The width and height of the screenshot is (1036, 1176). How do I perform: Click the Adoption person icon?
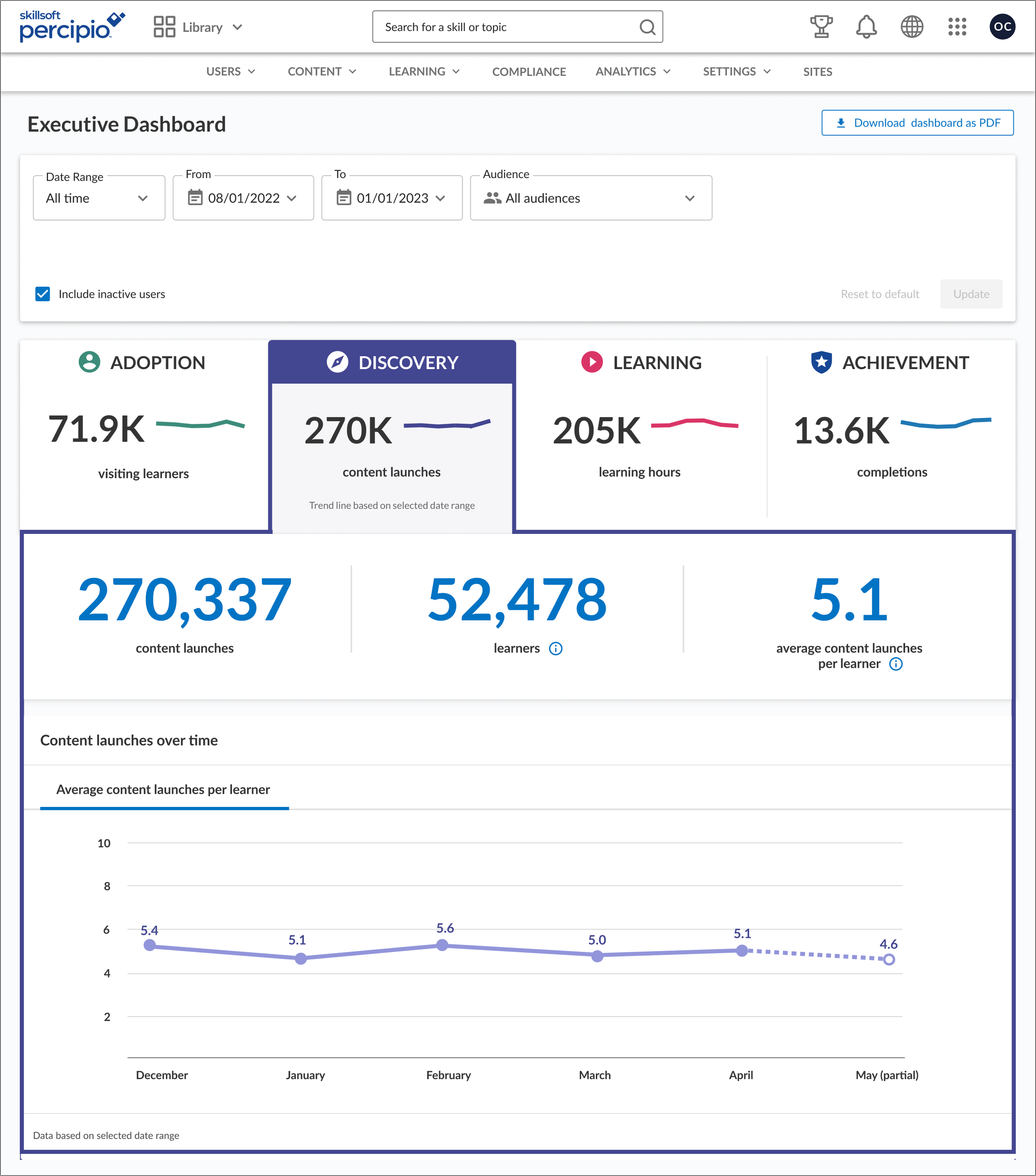pyautogui.click(x=89, y=362)
